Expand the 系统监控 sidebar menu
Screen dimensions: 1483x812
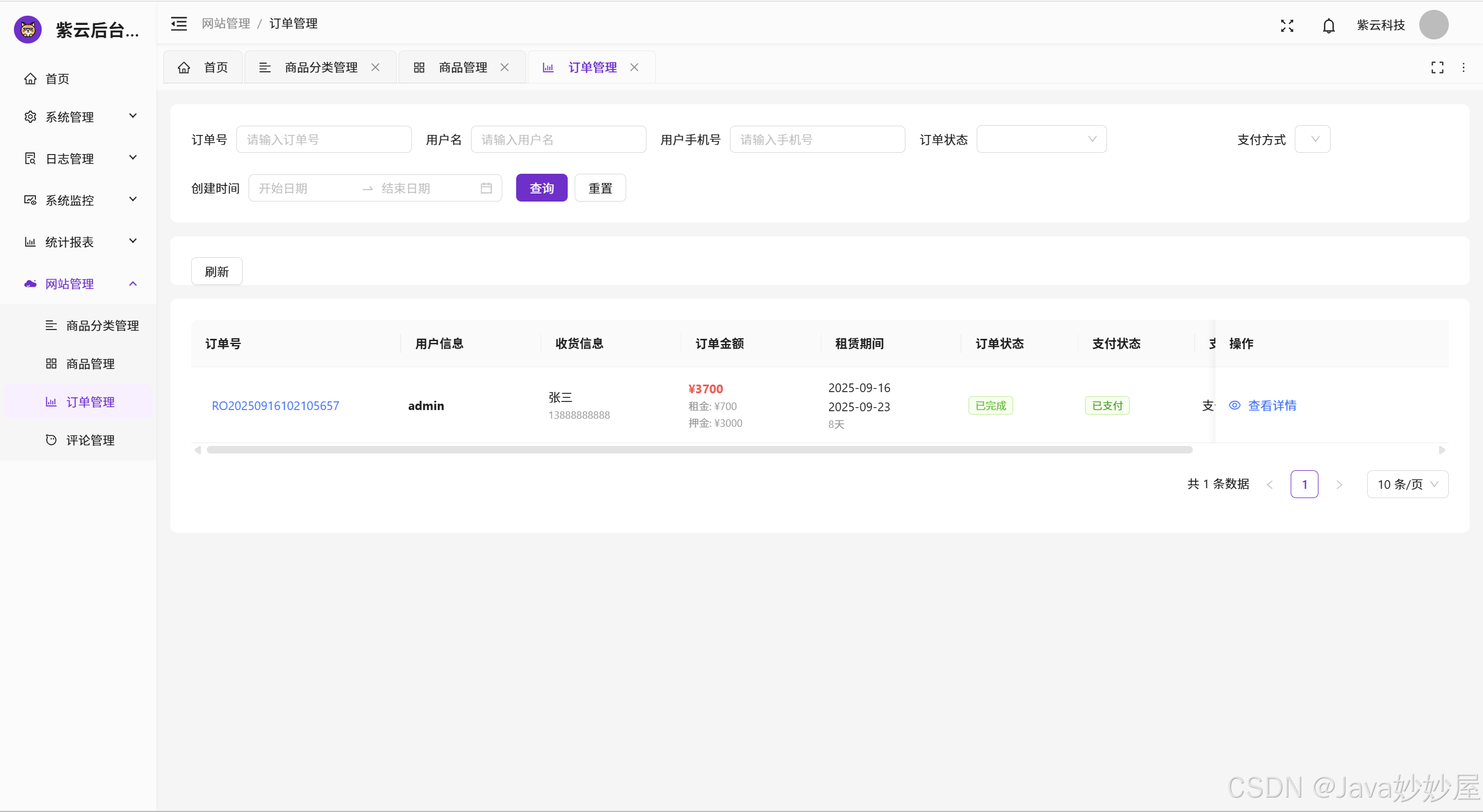(x=78, y=200)
